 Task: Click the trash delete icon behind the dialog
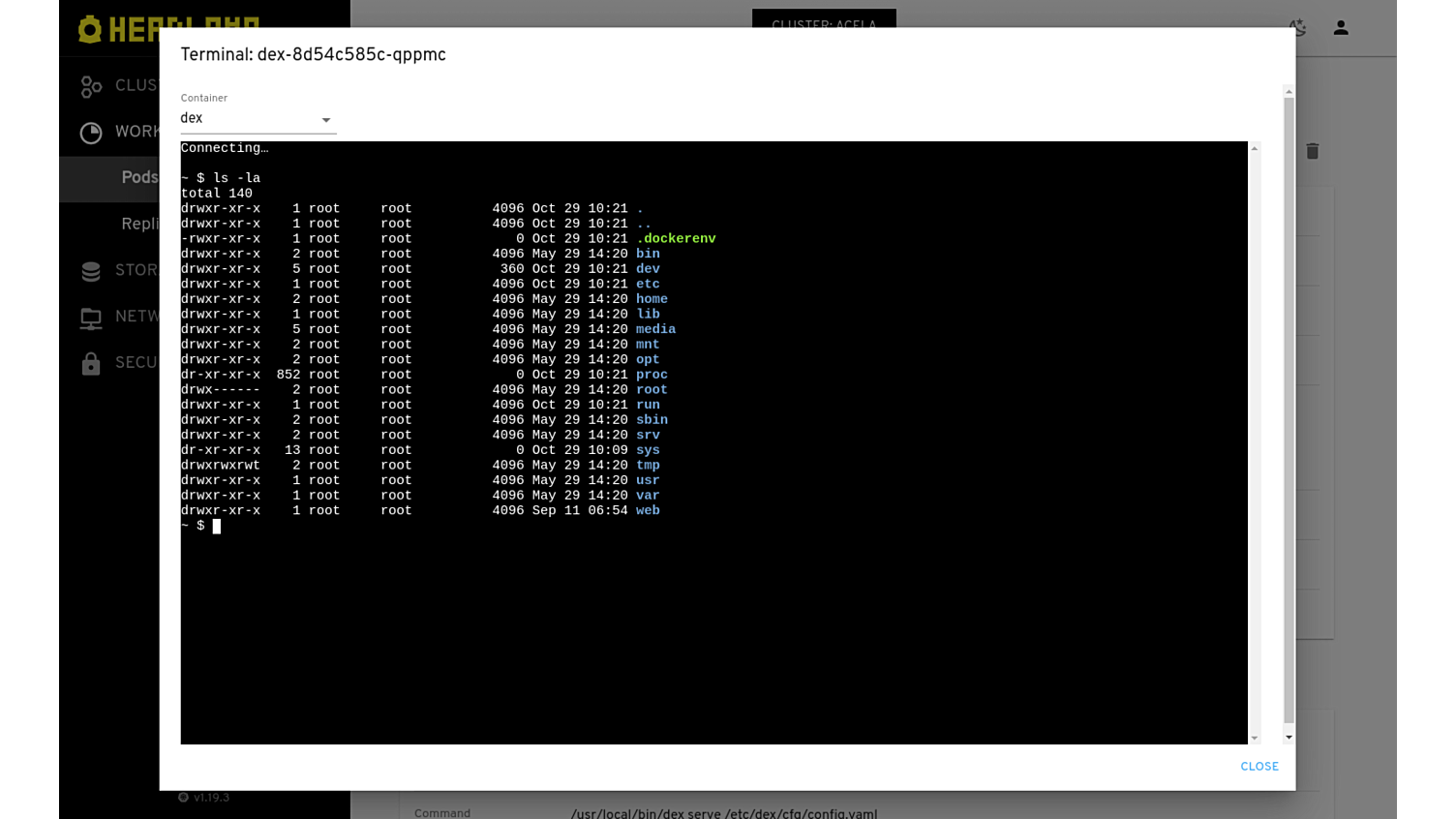pos(1313,151)
